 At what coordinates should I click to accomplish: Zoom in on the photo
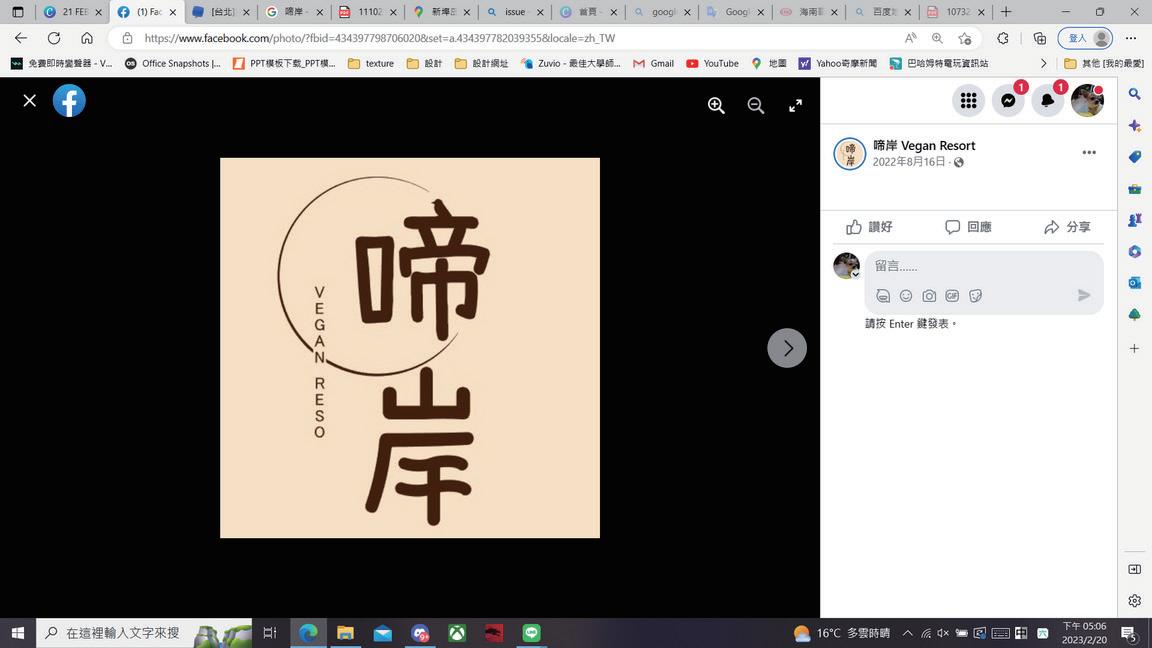716,105
